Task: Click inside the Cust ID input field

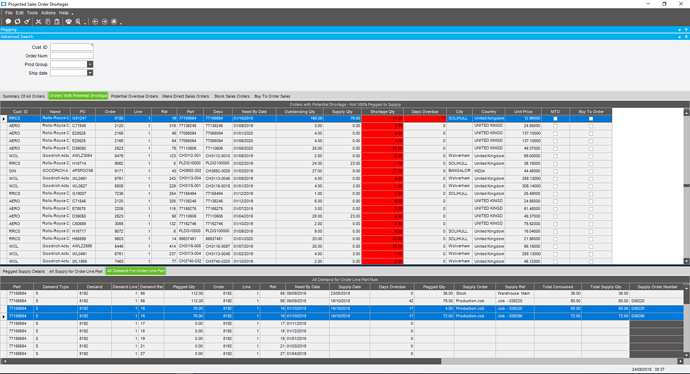Action: click(x=72, y=47)
